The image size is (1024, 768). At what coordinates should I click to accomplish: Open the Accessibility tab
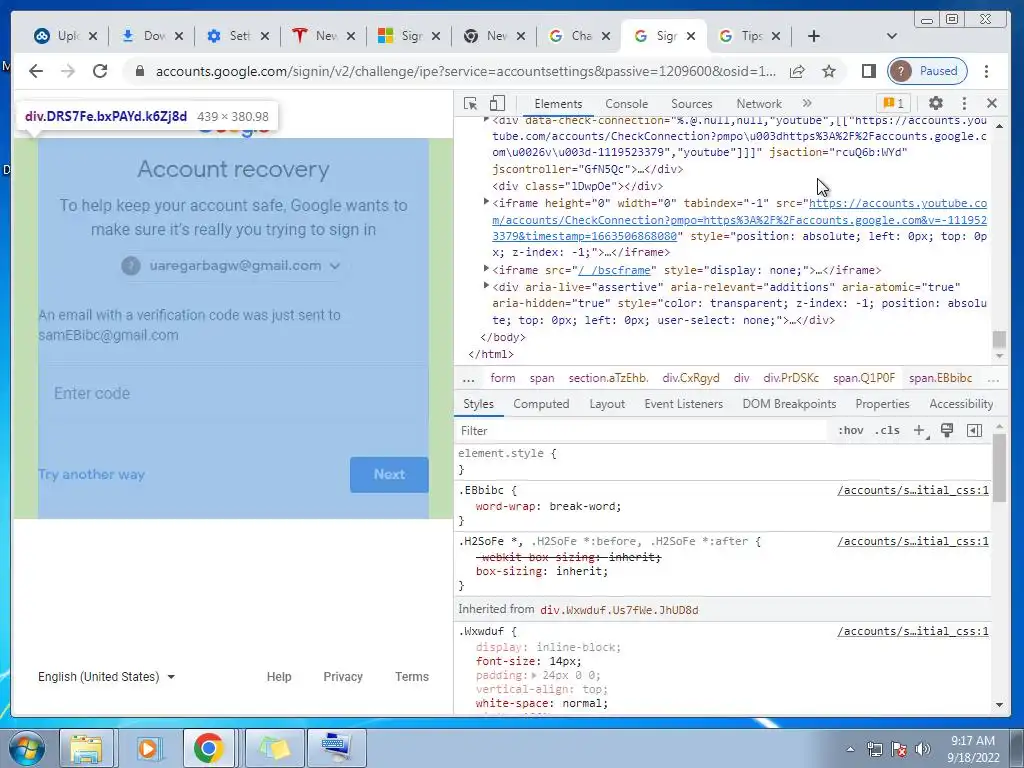tap(961, 404)
